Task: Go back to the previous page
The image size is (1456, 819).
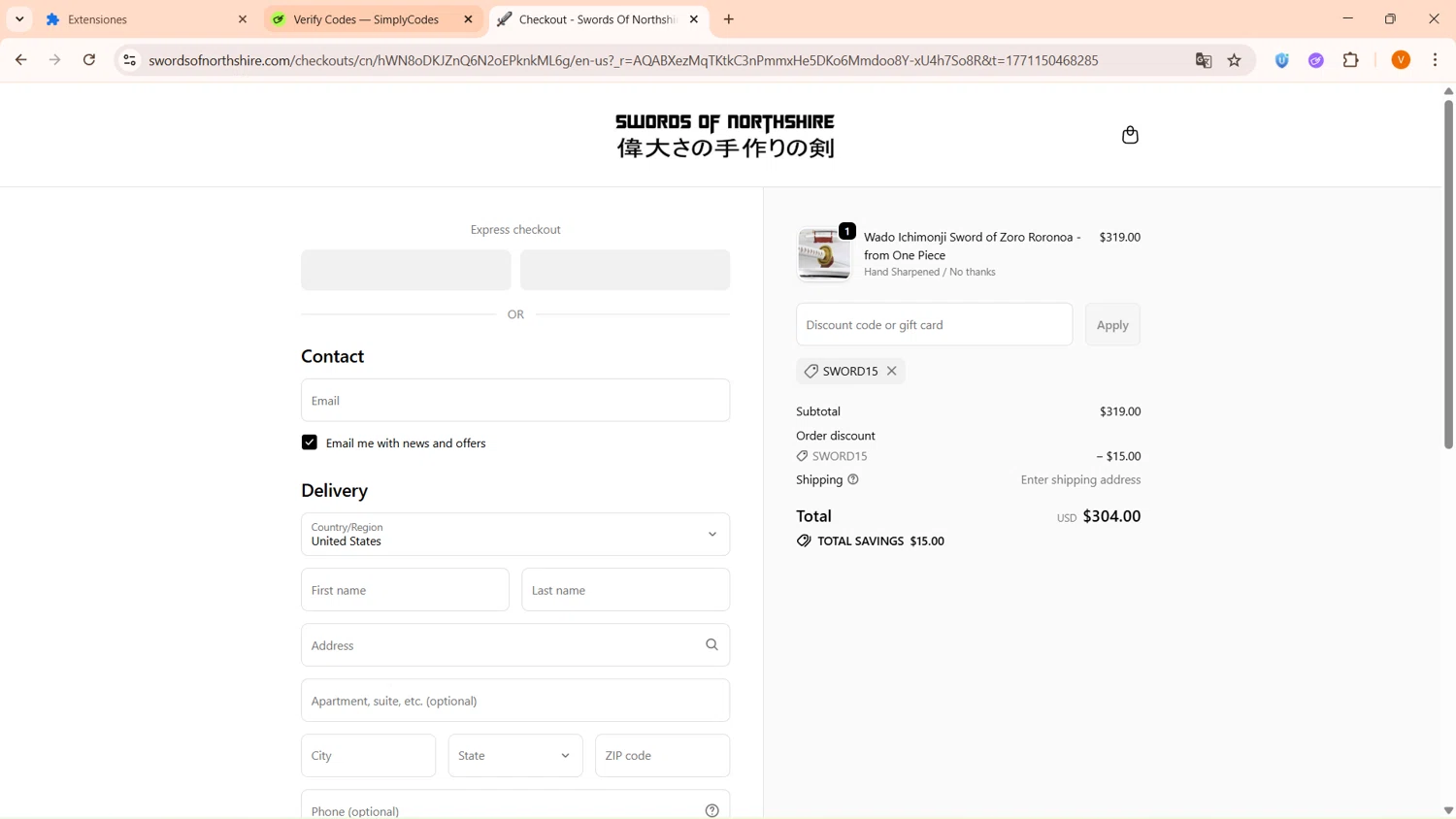Action: [20, 60]
